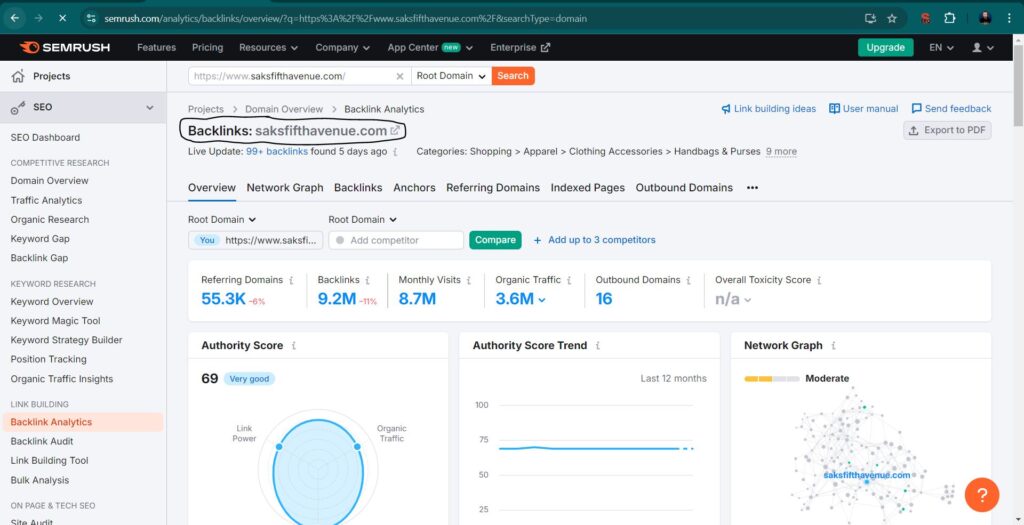Click Add up to 3 competitors

pyautogui.click(x=594, y=240)
